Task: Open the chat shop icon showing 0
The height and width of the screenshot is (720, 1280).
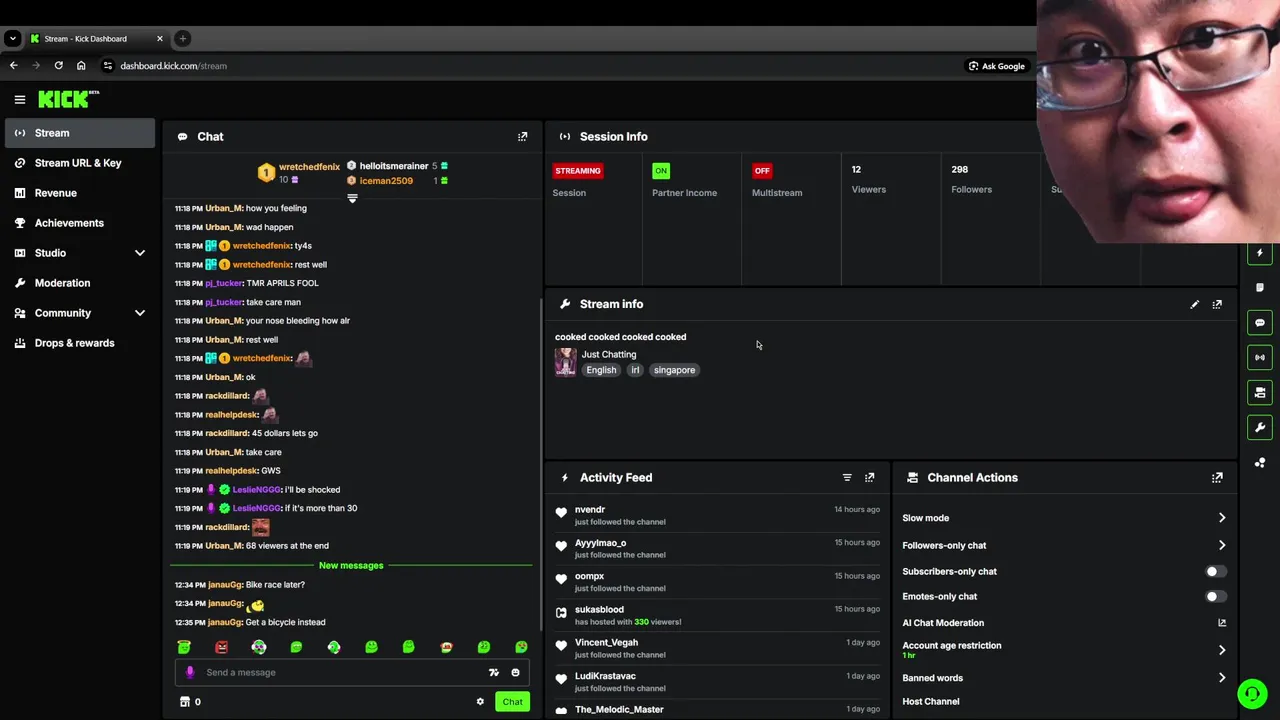Action: pyautogui.click(x=190, y=702)
